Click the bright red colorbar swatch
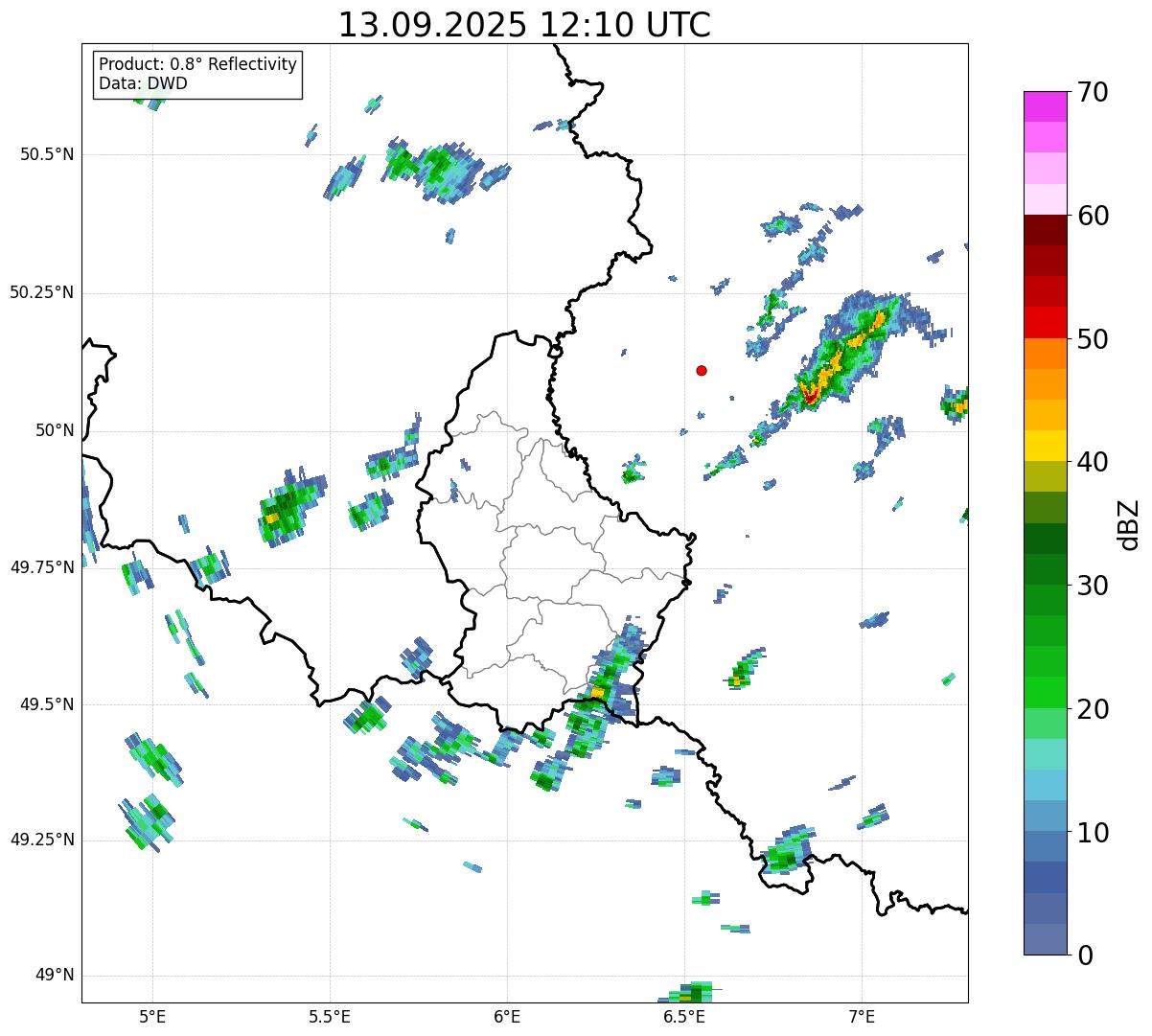Screen dimensions: 1152x1036 point(1045,322)
